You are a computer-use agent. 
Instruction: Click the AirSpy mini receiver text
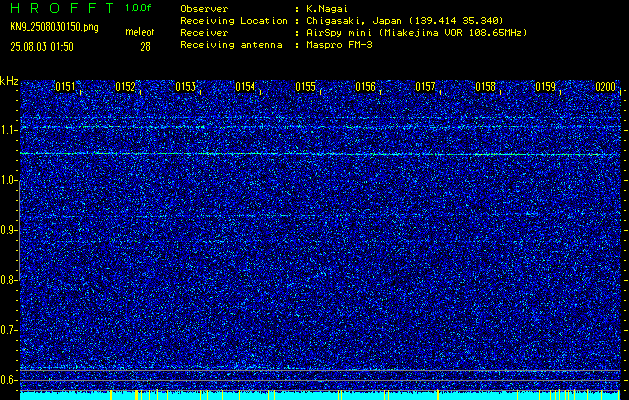click(416, 32)
